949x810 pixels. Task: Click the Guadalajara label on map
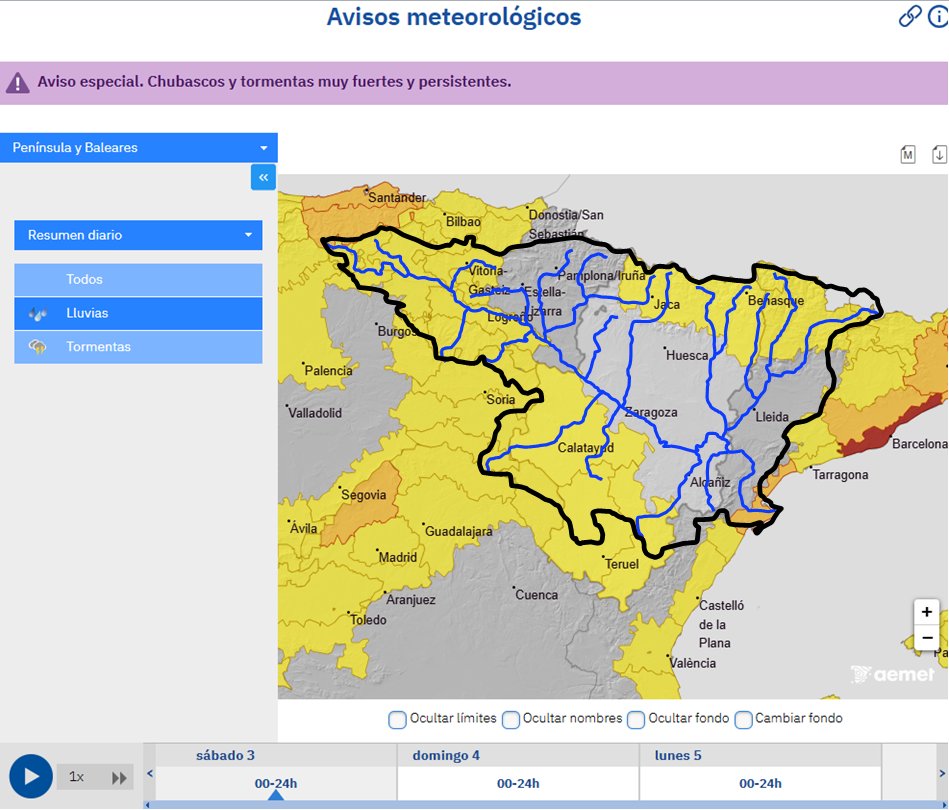(459, 532)
